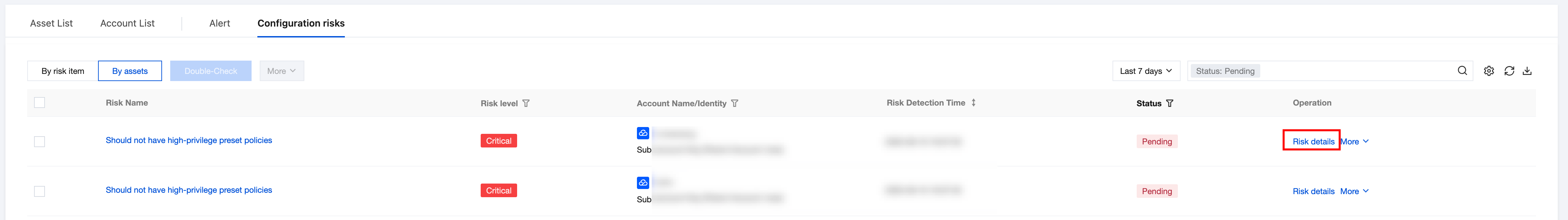Viewport: 1568px width, 220px height.
Task: Click the download export icon
Action: [1526, 71]
